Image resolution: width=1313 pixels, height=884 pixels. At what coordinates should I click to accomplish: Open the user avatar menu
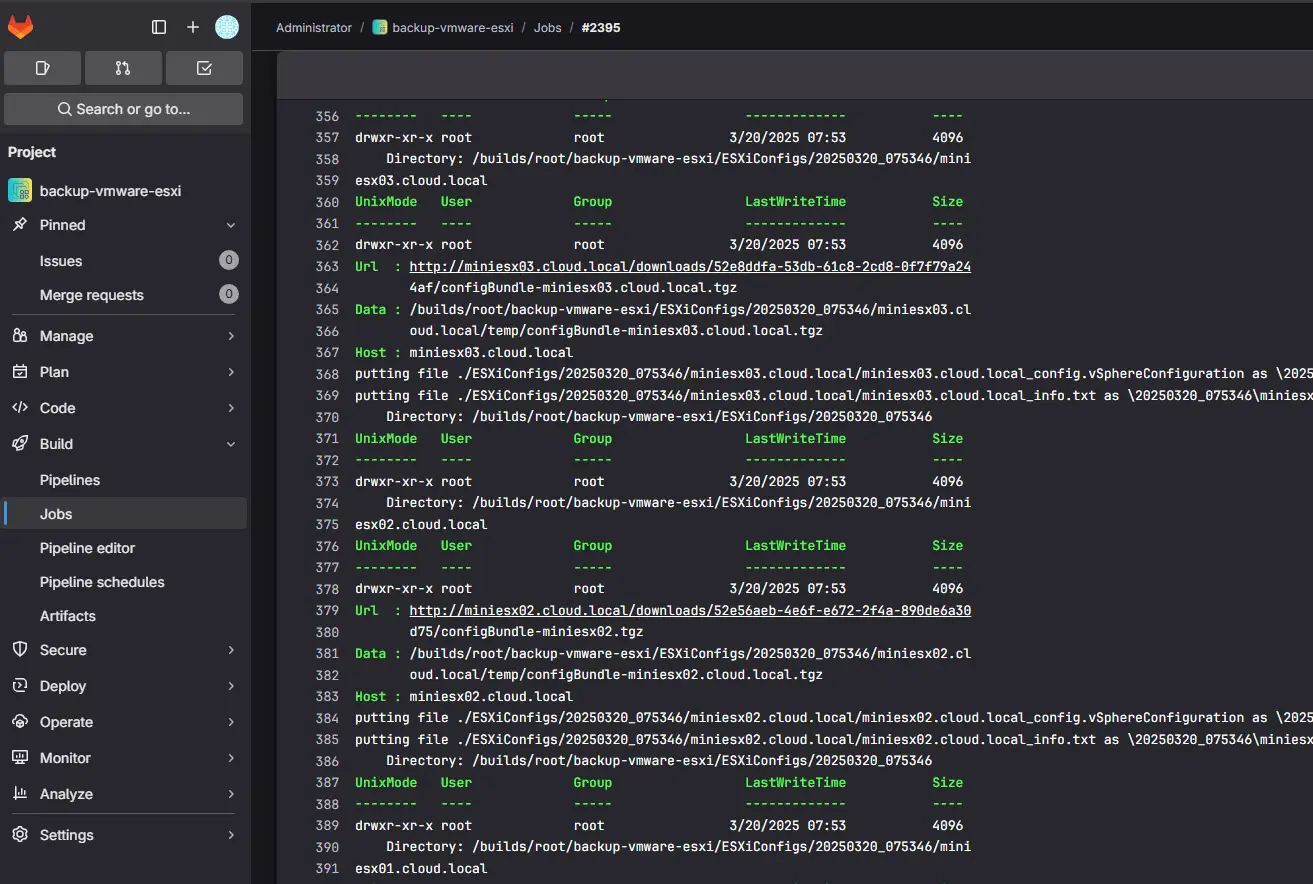(227, 27)
